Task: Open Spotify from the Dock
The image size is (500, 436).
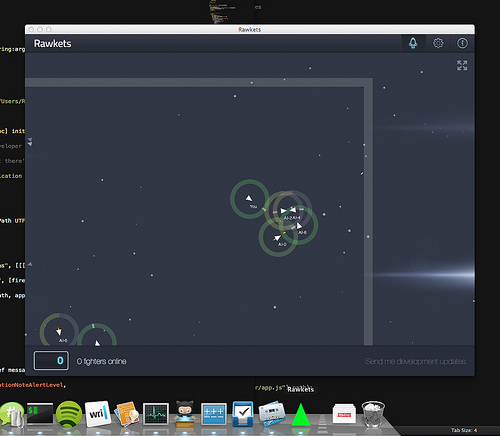Action: [x=69, y=414]
